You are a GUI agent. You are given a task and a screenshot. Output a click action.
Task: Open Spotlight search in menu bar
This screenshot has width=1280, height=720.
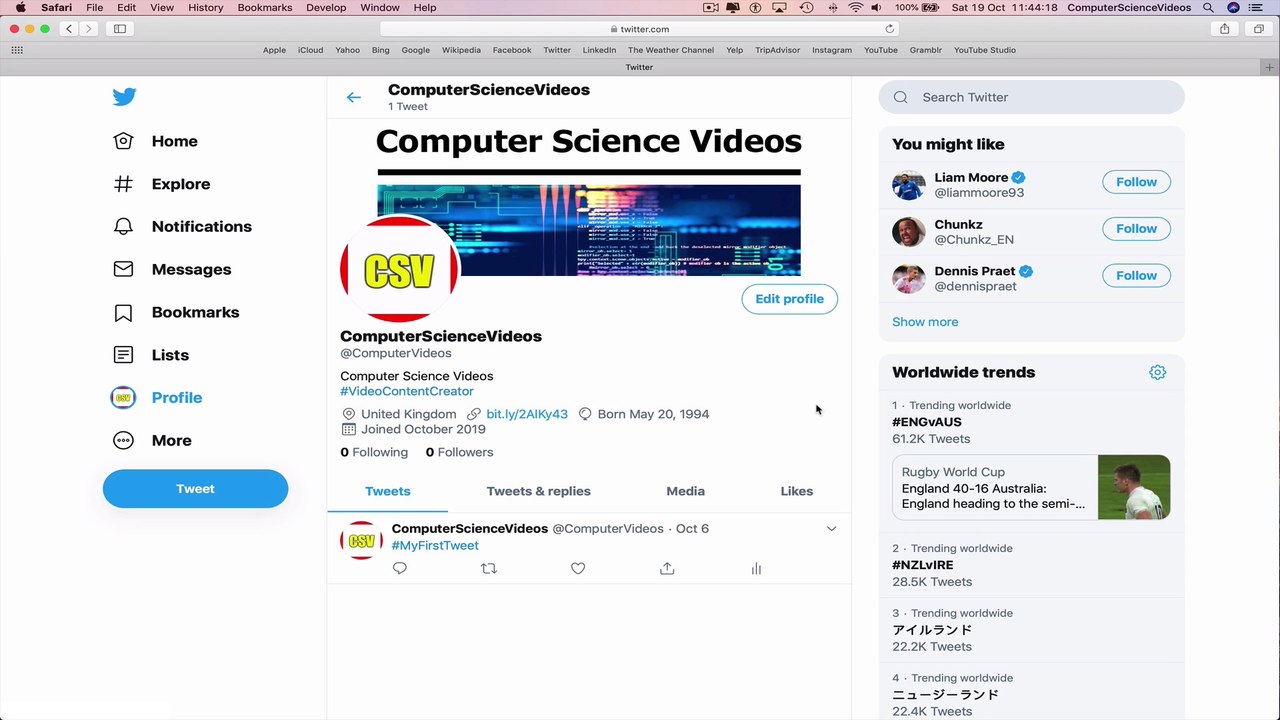click(x=1208, y=7)
